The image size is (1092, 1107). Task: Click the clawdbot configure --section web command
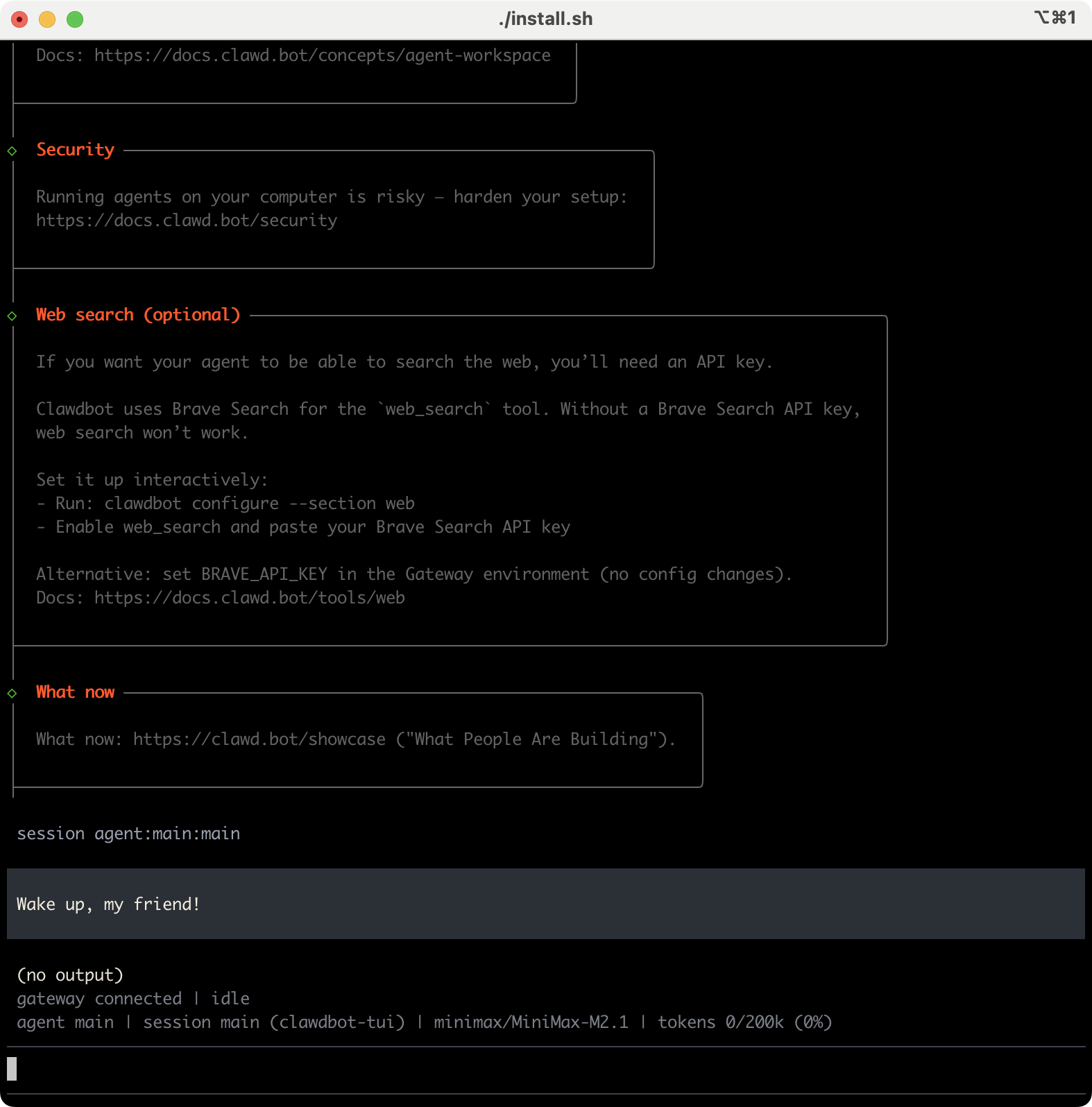click(259, 504)
